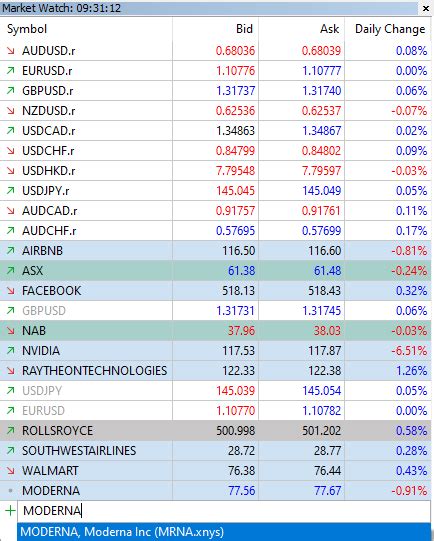The image size is (434, 541).
Task: Click MODERNA bid price 77.56
Action: tap(241, 490)
